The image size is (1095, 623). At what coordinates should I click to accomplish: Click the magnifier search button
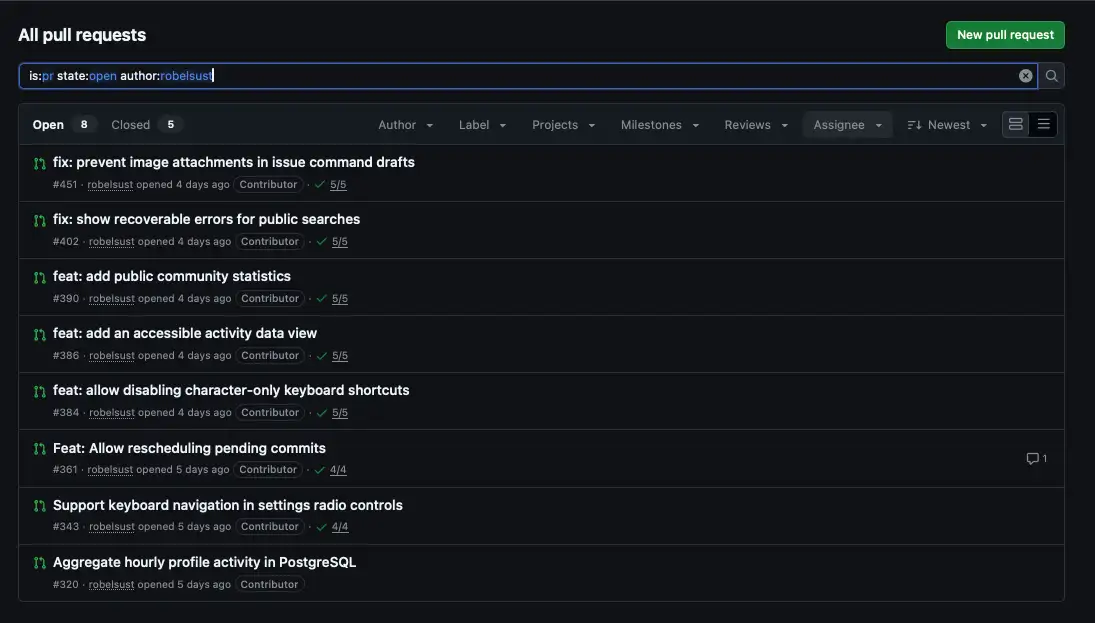tap(1051, 75)
